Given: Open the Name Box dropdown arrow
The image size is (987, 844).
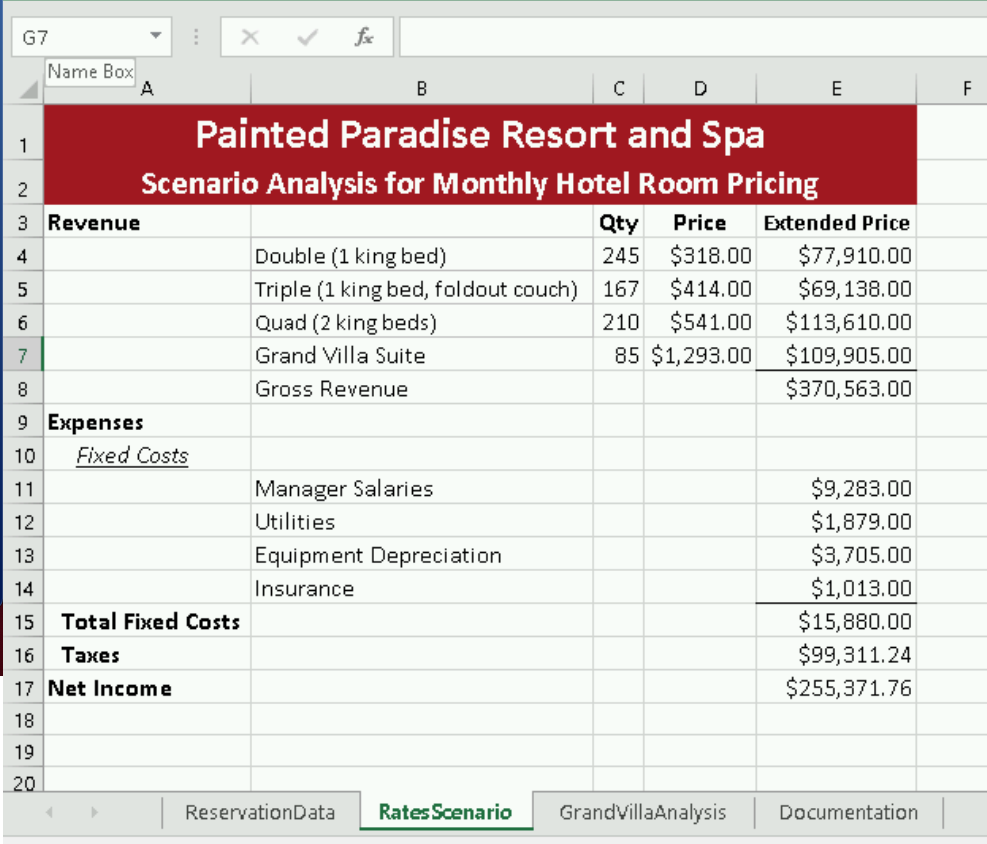Looking at the screenshot, I should pos(155,36).
